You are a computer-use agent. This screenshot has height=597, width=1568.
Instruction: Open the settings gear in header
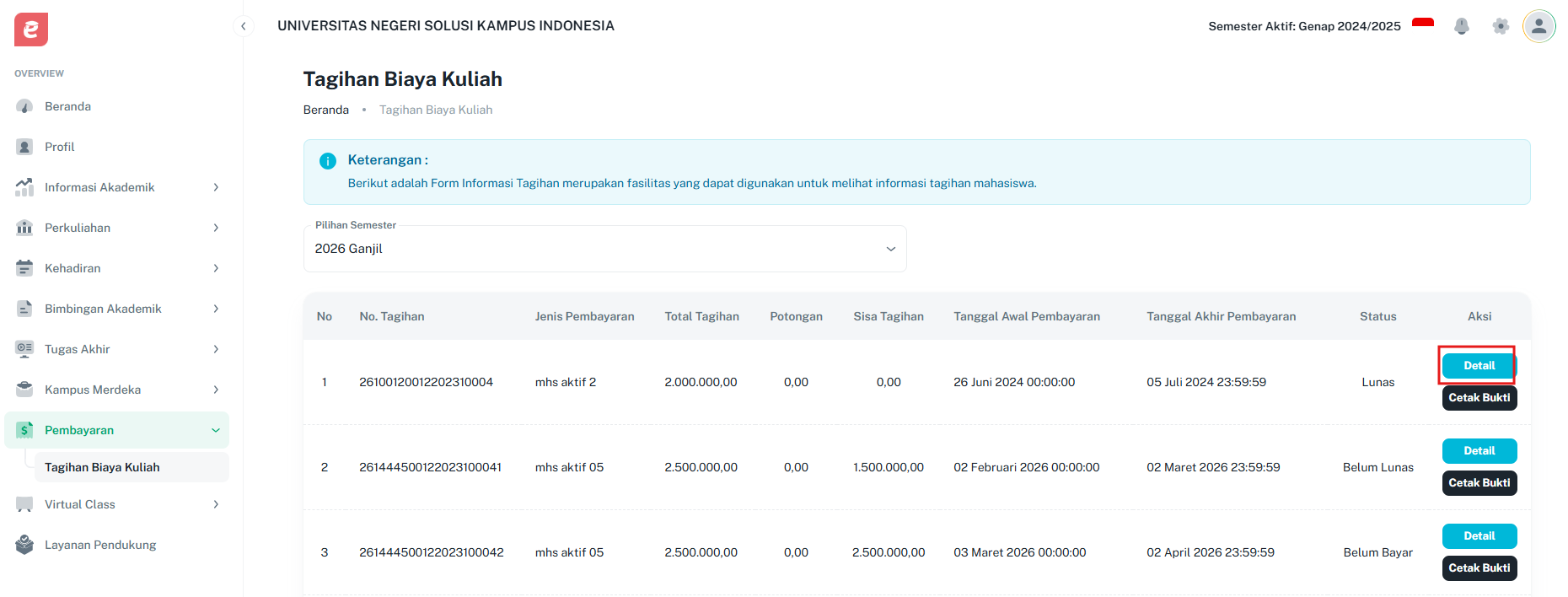click(1501, 26)
